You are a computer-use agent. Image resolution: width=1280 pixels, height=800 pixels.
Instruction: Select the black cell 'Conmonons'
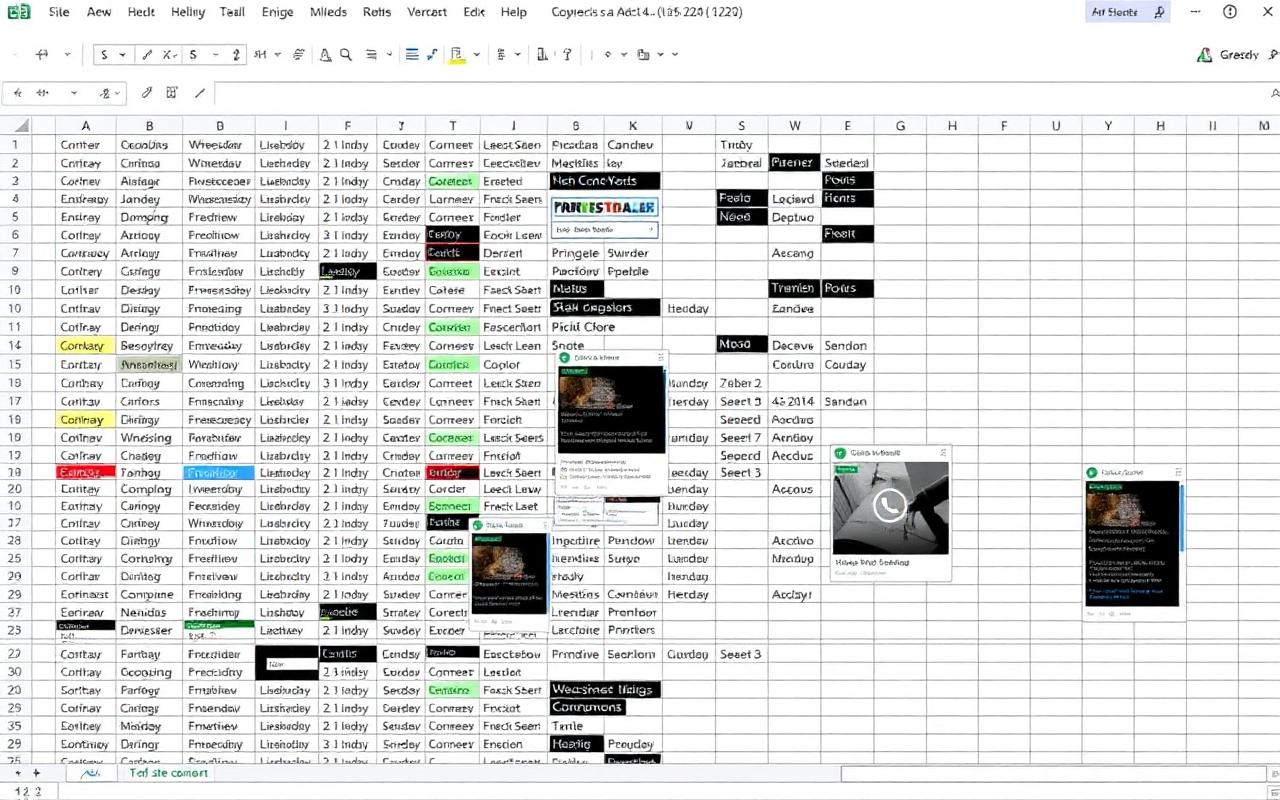588,707
